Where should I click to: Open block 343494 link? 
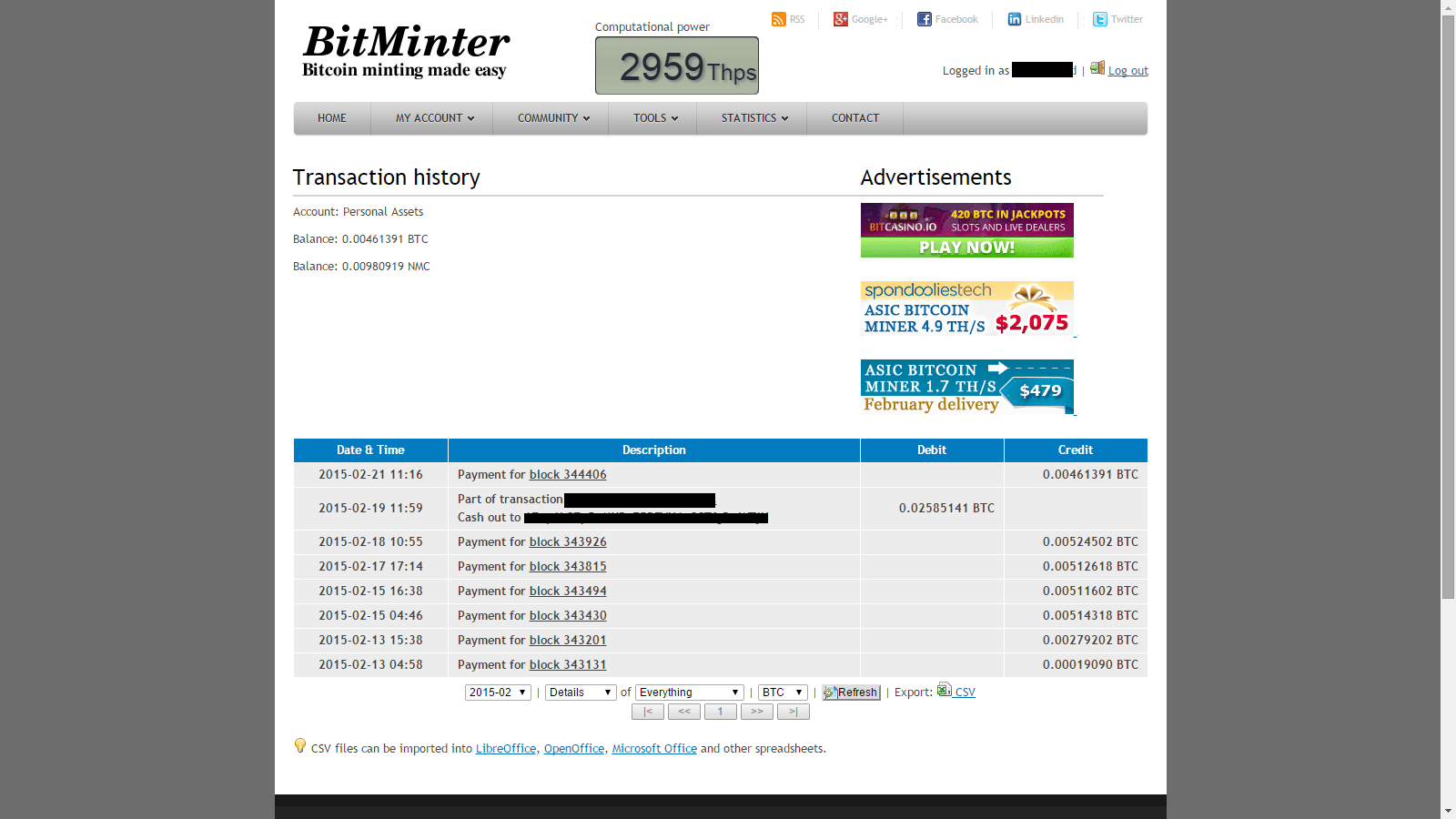coord(568,591)
